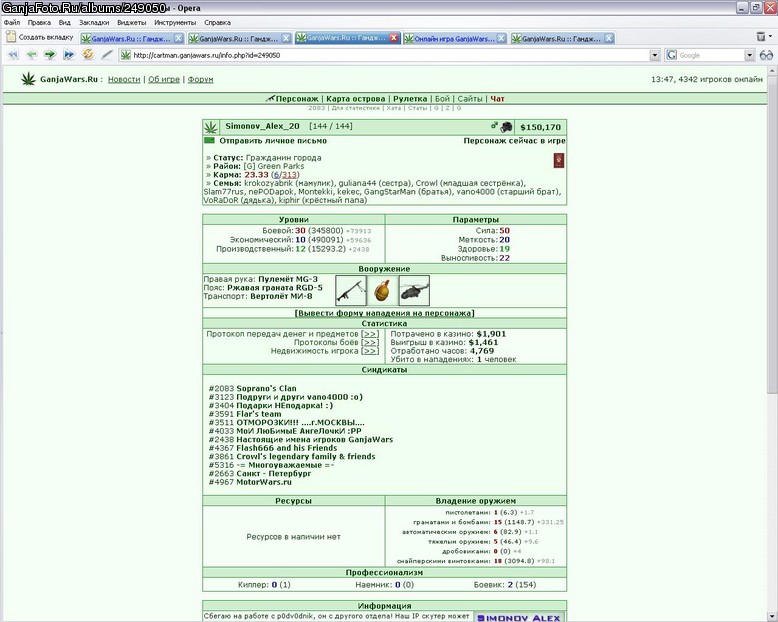Open the closed tabs trash icon

761,37
